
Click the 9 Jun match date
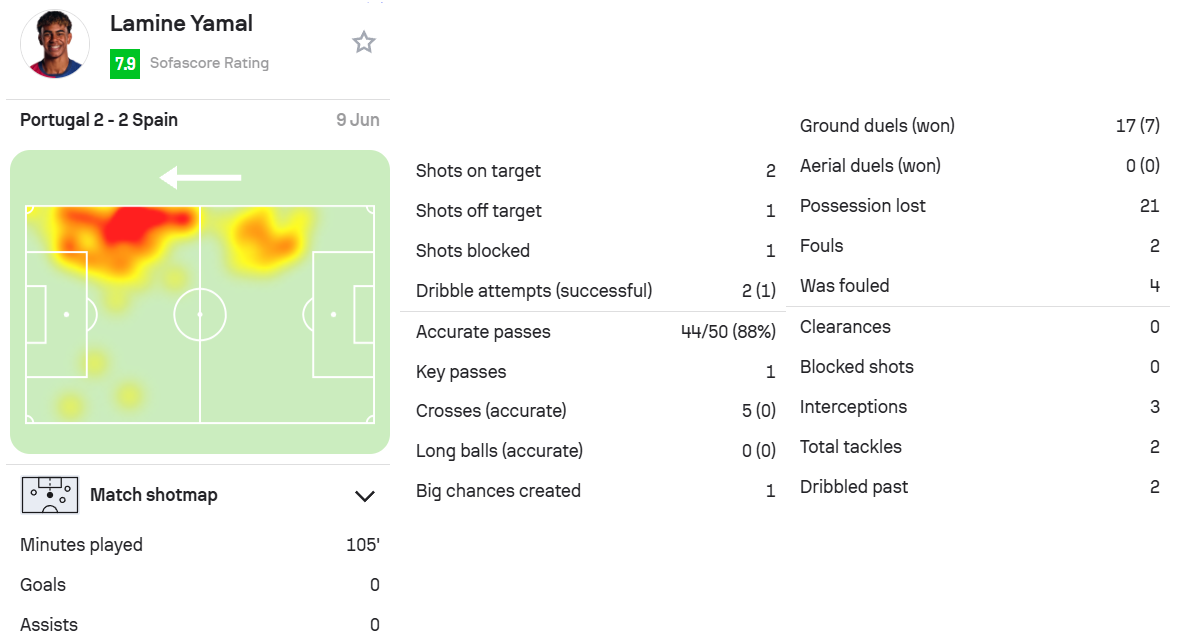coord(358,120)
